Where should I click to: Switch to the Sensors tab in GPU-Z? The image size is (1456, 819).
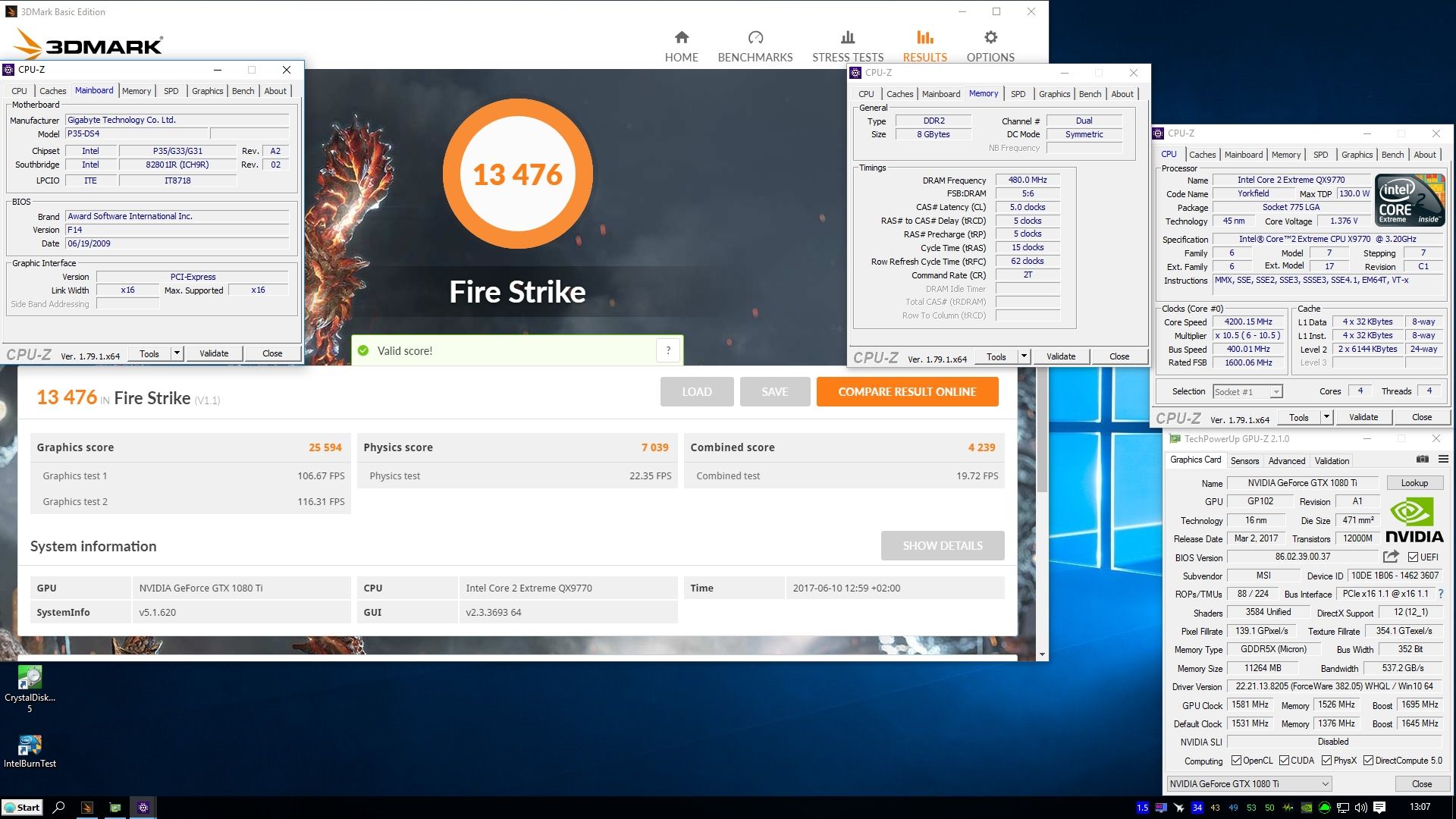[x=1244, y=461]
